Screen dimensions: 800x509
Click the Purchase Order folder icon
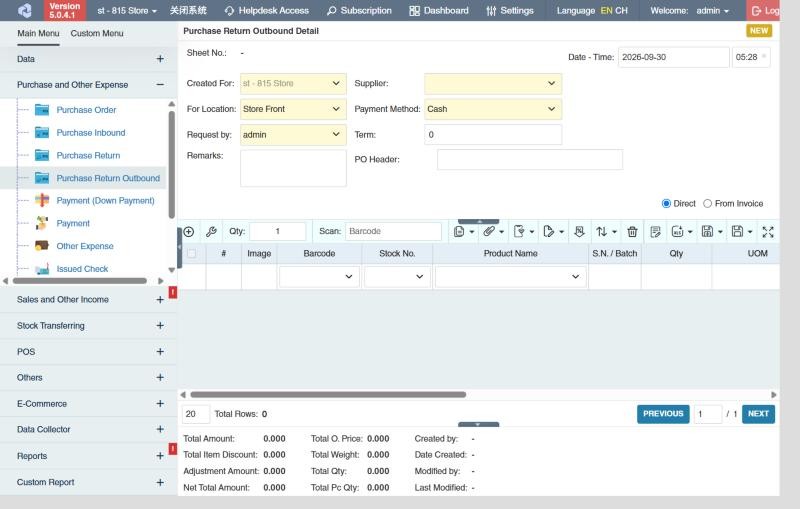click(x=42, y=110)
